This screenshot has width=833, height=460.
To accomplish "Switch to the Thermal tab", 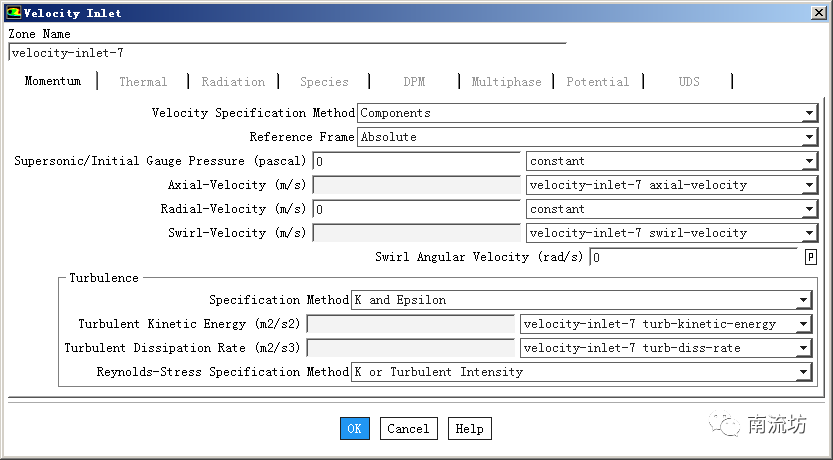I will point(143,82).
